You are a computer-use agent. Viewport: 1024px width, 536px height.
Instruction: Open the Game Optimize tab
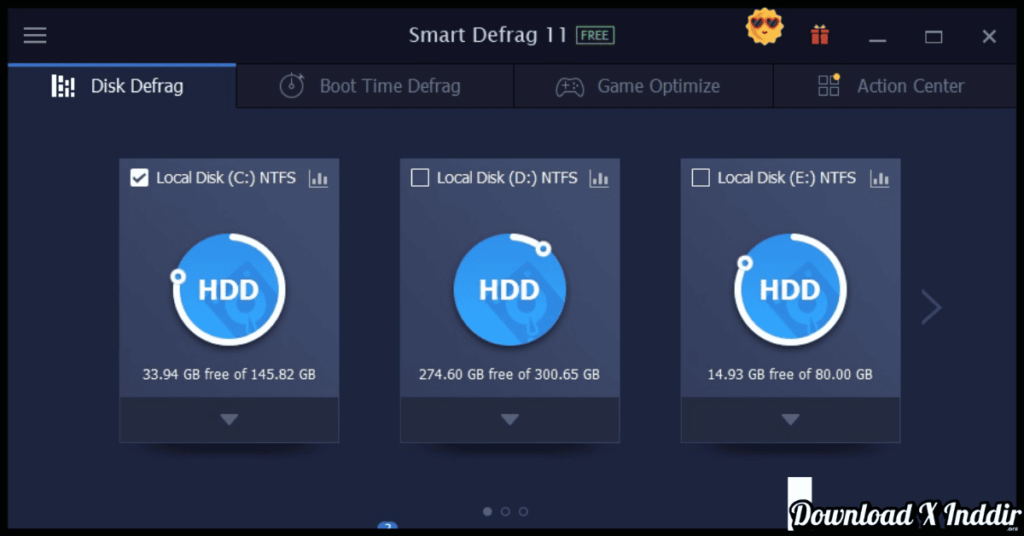click(x=643, y=86)
